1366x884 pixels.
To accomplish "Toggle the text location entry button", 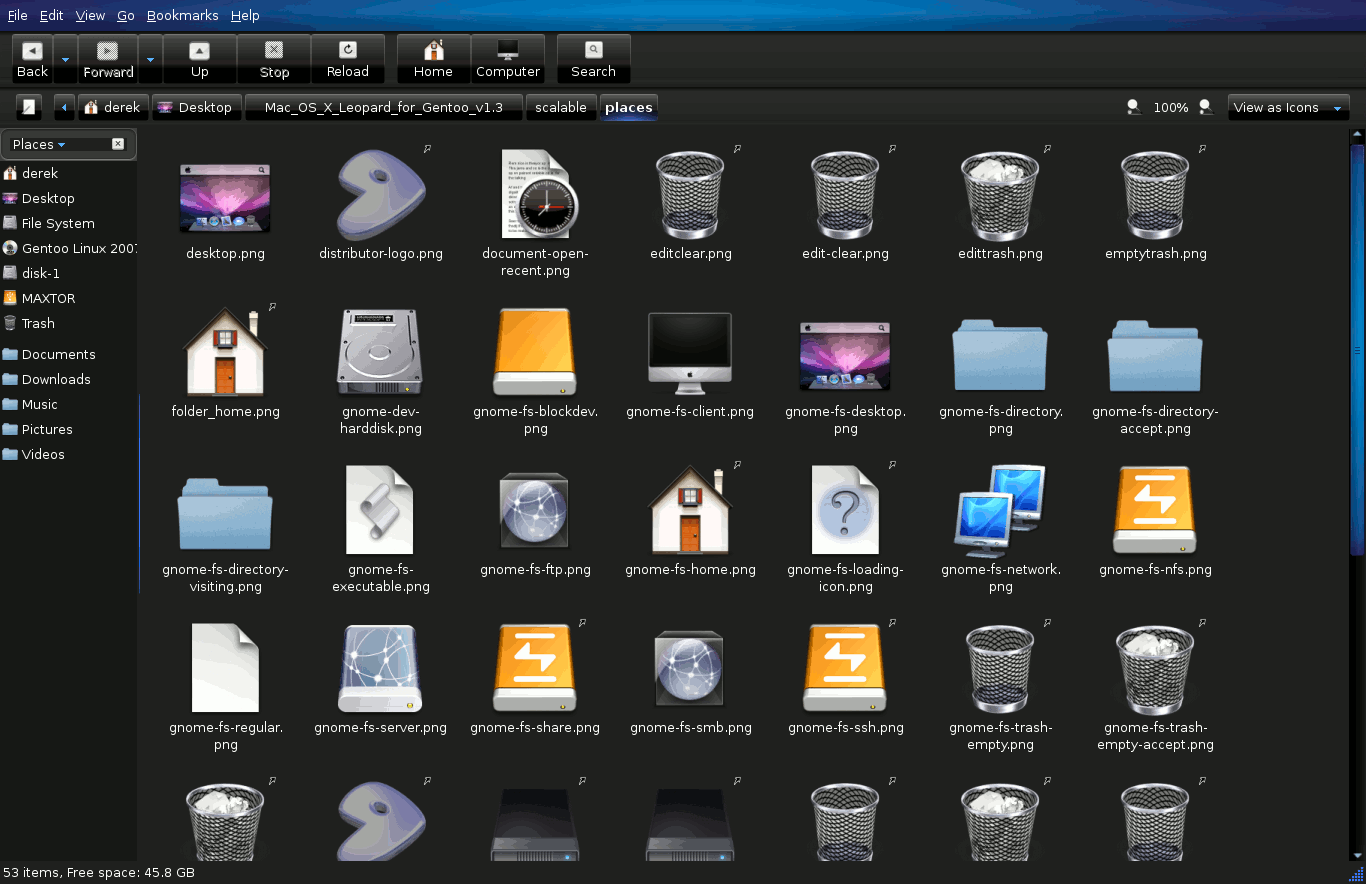I will tap(29, 107).
